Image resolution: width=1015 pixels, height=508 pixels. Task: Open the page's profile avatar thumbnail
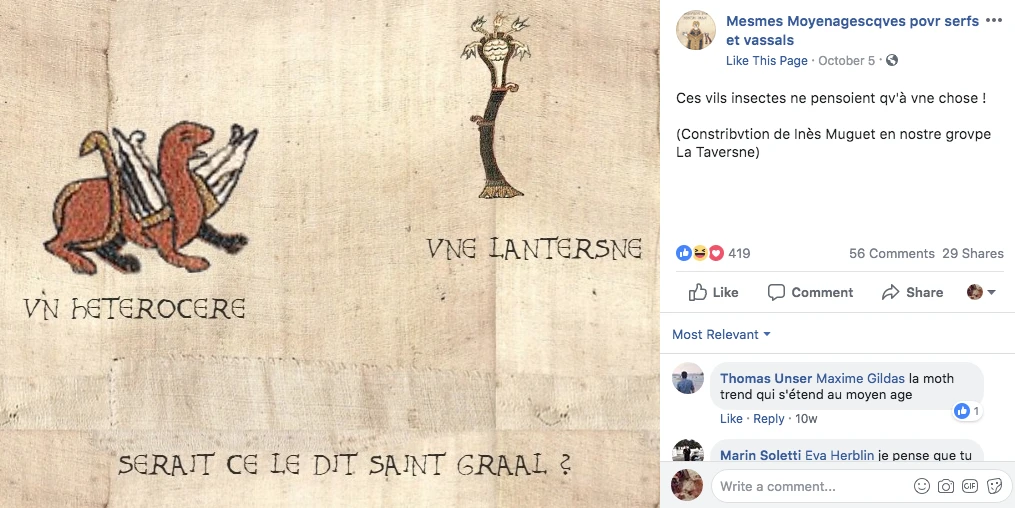[696, 30]
